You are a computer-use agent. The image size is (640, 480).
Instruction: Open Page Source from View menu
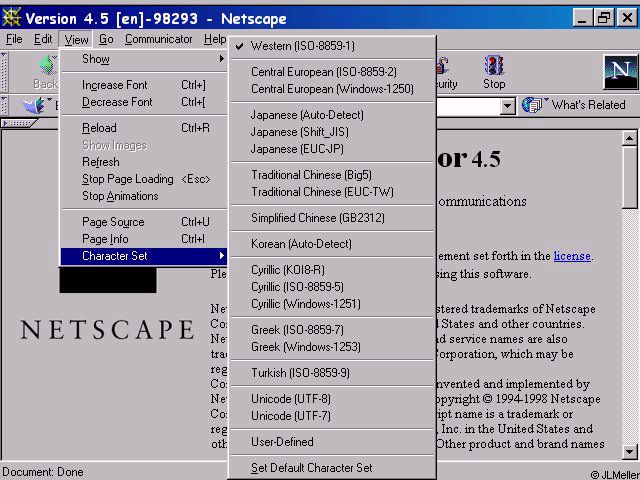(x=144, y=222)
